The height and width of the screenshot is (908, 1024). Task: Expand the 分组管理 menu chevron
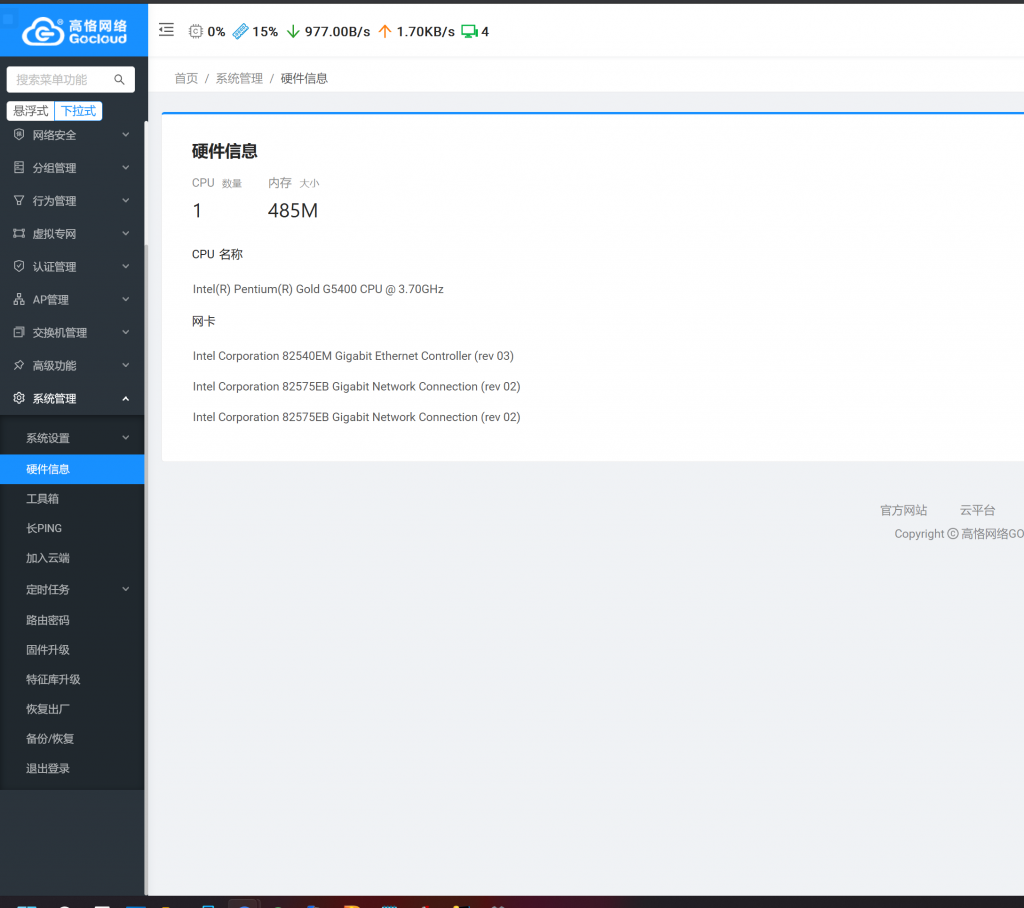[x=125, y=167]
